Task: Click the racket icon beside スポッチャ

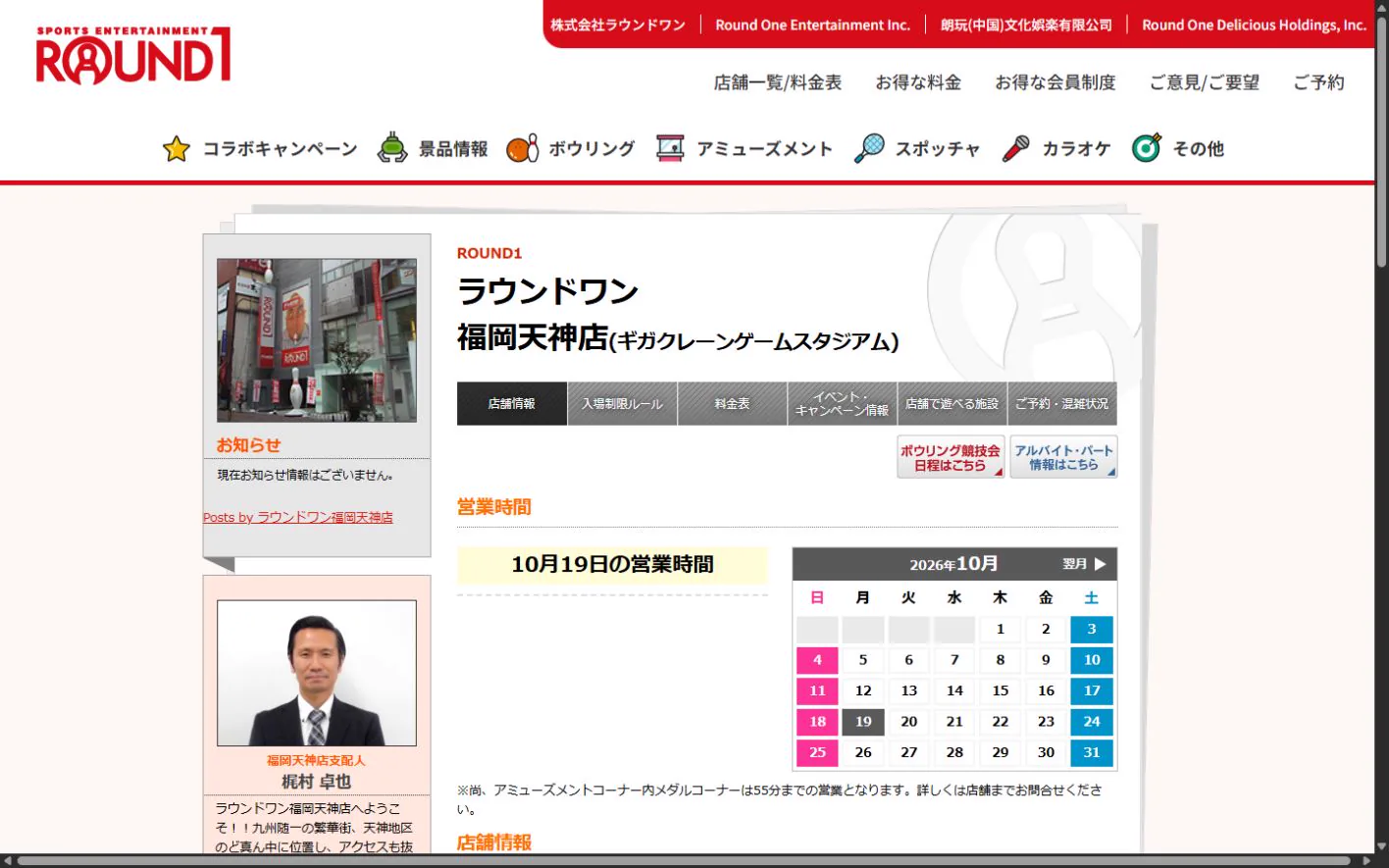Action: (869, 148)
